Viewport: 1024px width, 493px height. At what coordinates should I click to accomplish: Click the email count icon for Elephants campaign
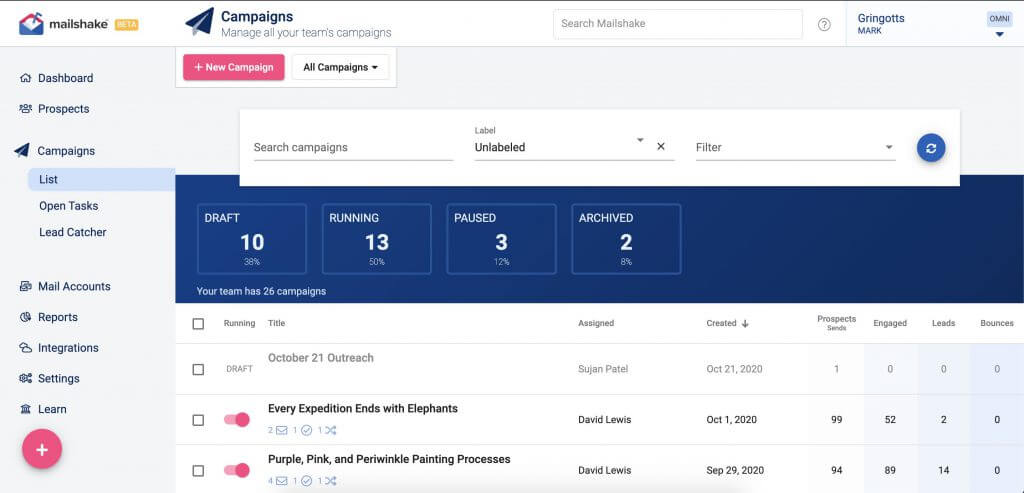coord(281,430)
